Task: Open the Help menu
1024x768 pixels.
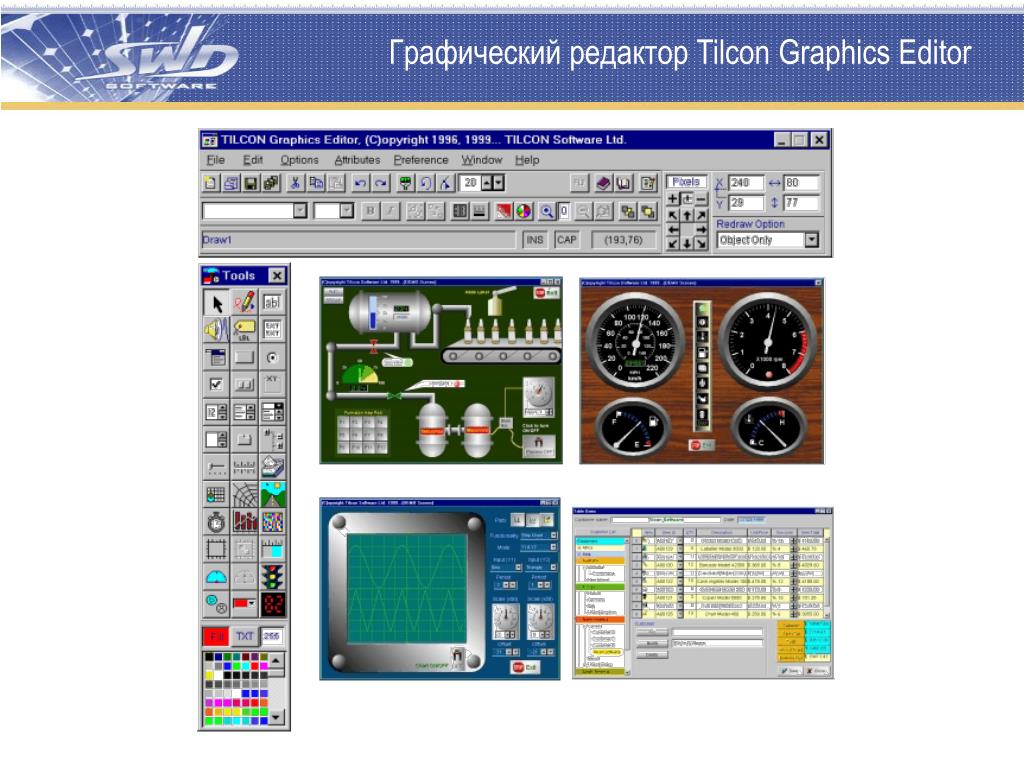Action: point(527,160)
